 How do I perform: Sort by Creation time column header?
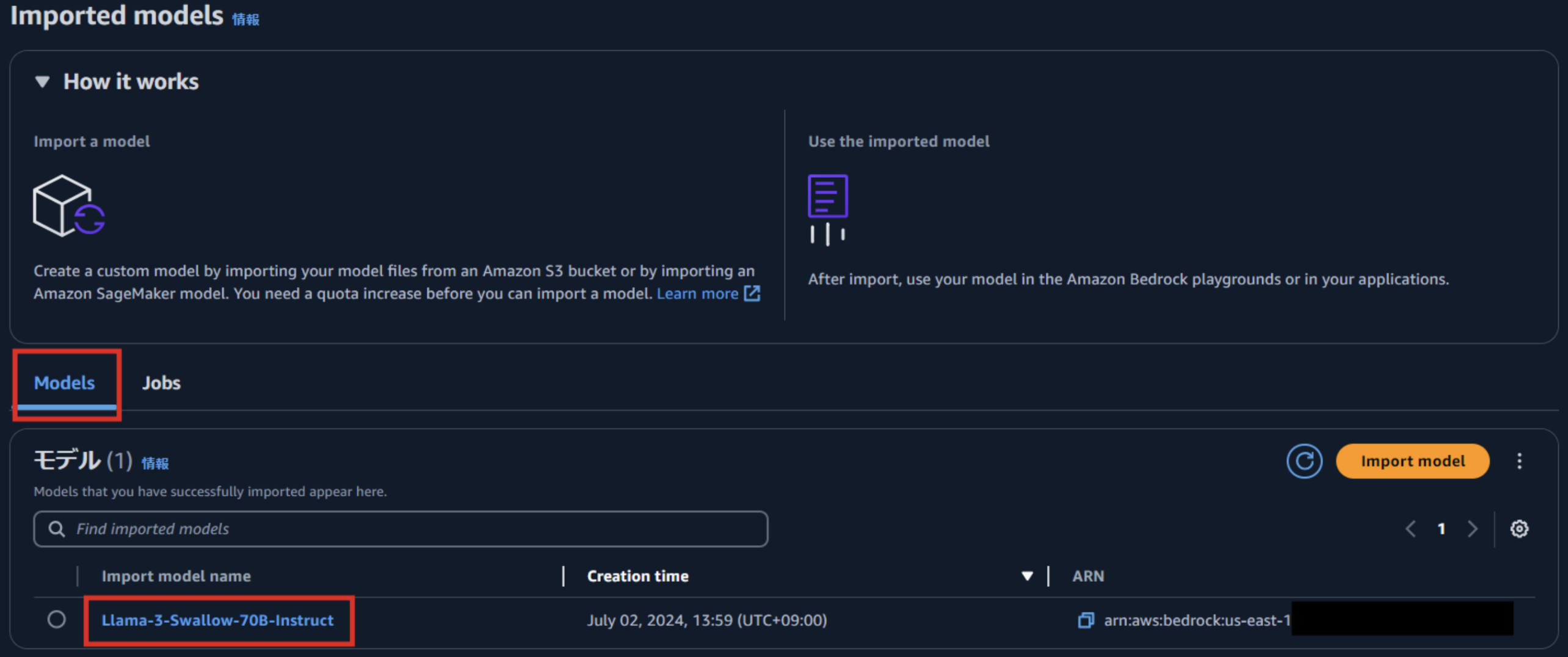(x=637, y=576)
